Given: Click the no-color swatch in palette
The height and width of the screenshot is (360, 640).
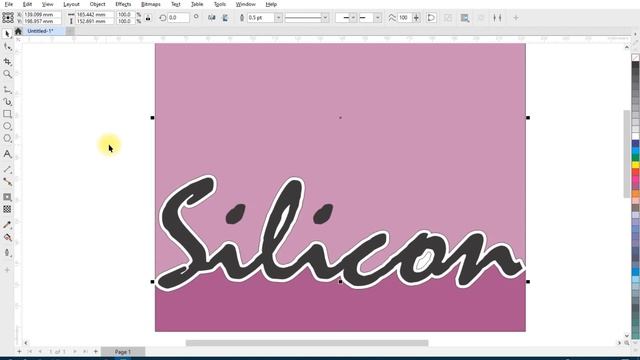Looking at the screenshot, I should click(636, 58).
